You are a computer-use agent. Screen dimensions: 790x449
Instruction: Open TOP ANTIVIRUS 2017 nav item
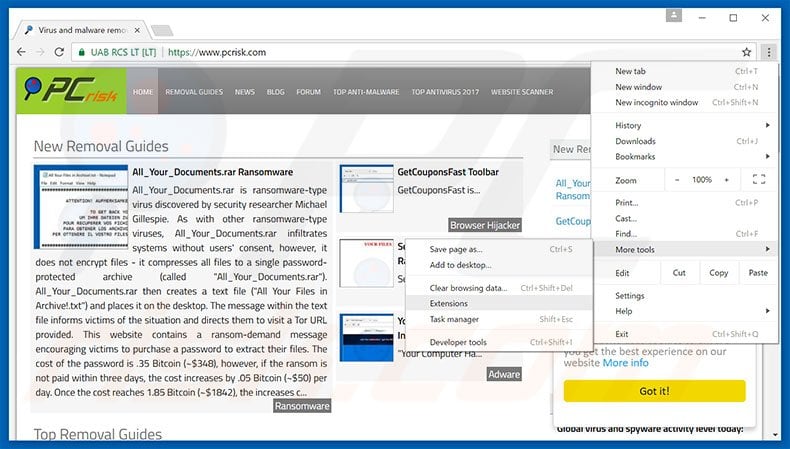445,92
